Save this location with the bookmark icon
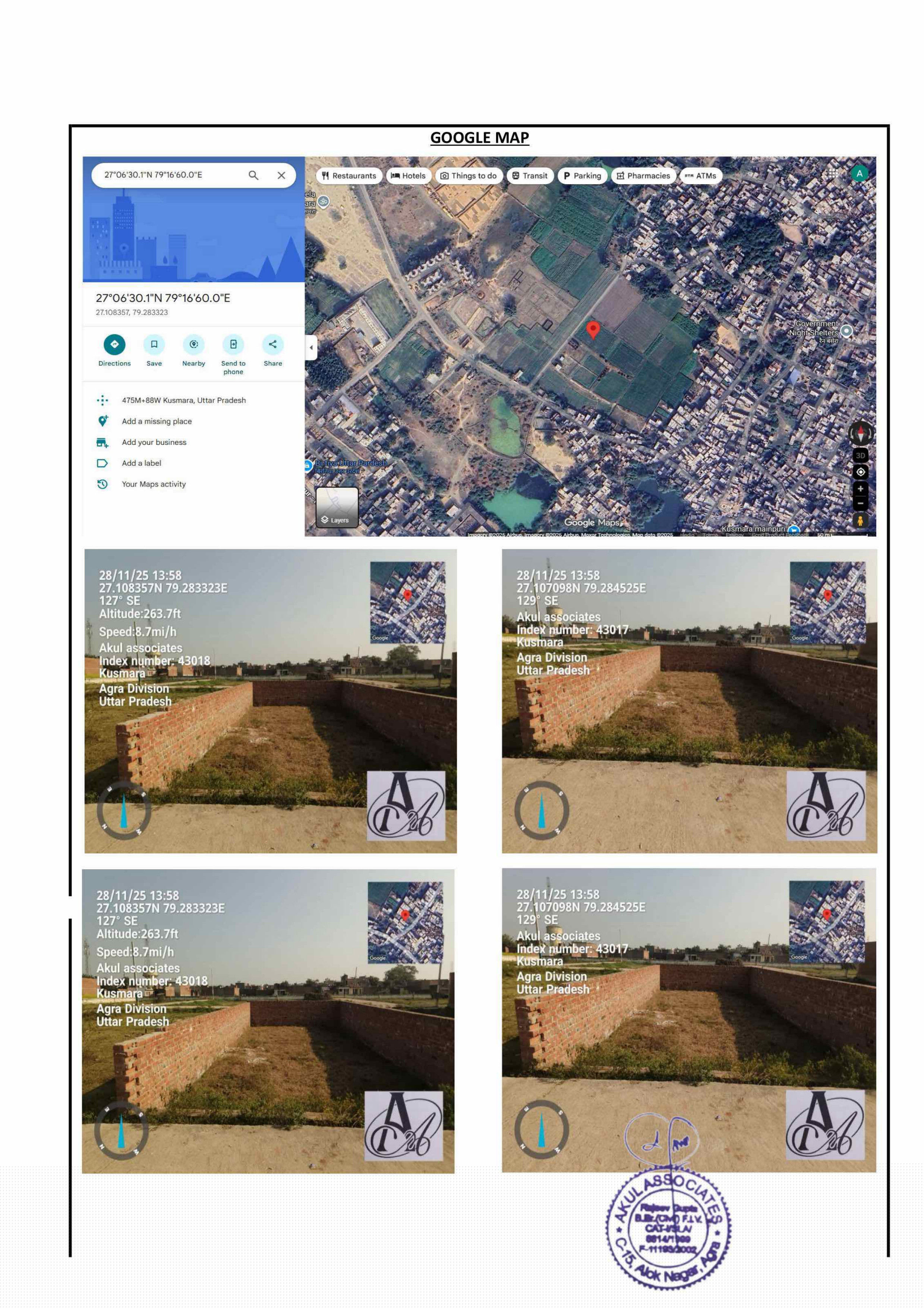Image resolution: width=924 pixels, height=1308 pixels. pyautogui.click(x=154, y=344)
